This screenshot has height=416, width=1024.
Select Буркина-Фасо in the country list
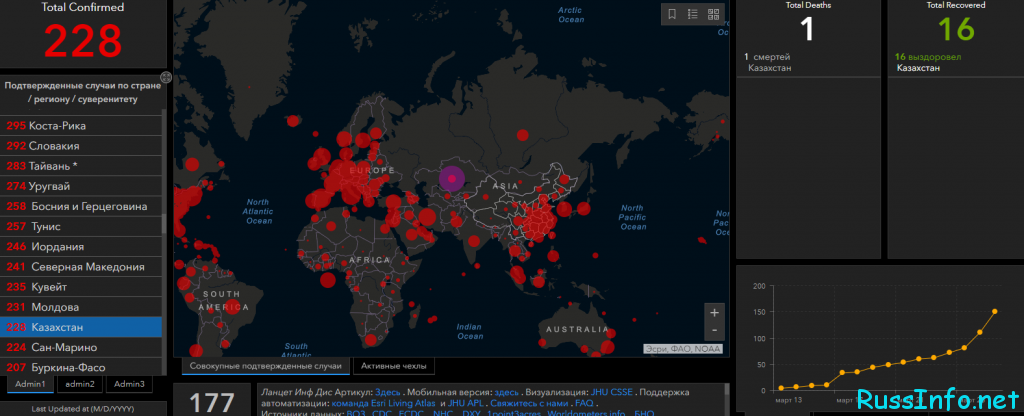point(81,367)
